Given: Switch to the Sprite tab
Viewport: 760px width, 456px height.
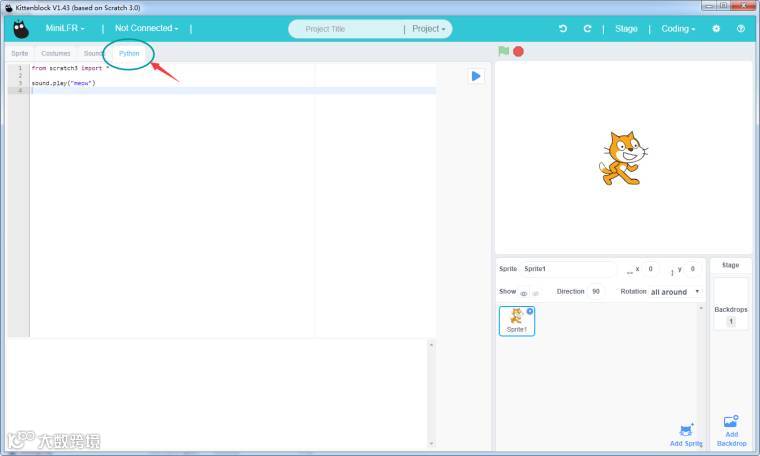Looking at the screenshot, I should 19,53.
